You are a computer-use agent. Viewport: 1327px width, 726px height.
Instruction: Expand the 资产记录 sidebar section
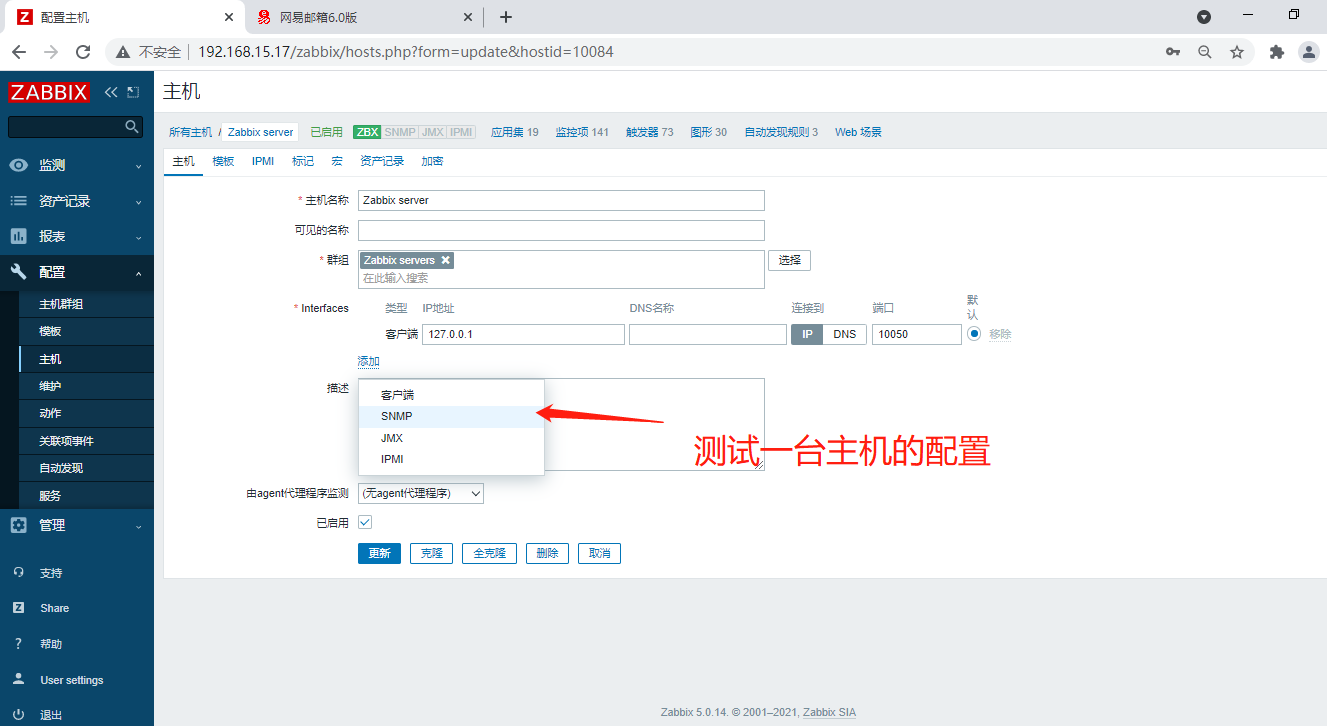77,201
